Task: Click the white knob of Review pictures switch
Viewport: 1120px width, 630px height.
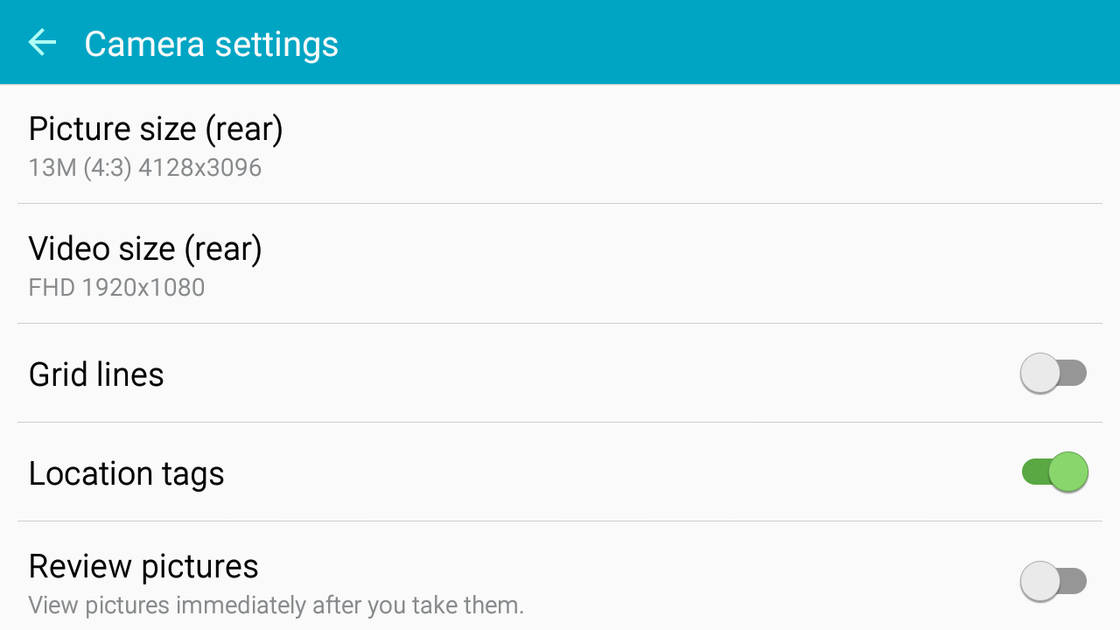Action: [x=1040, y=581]
